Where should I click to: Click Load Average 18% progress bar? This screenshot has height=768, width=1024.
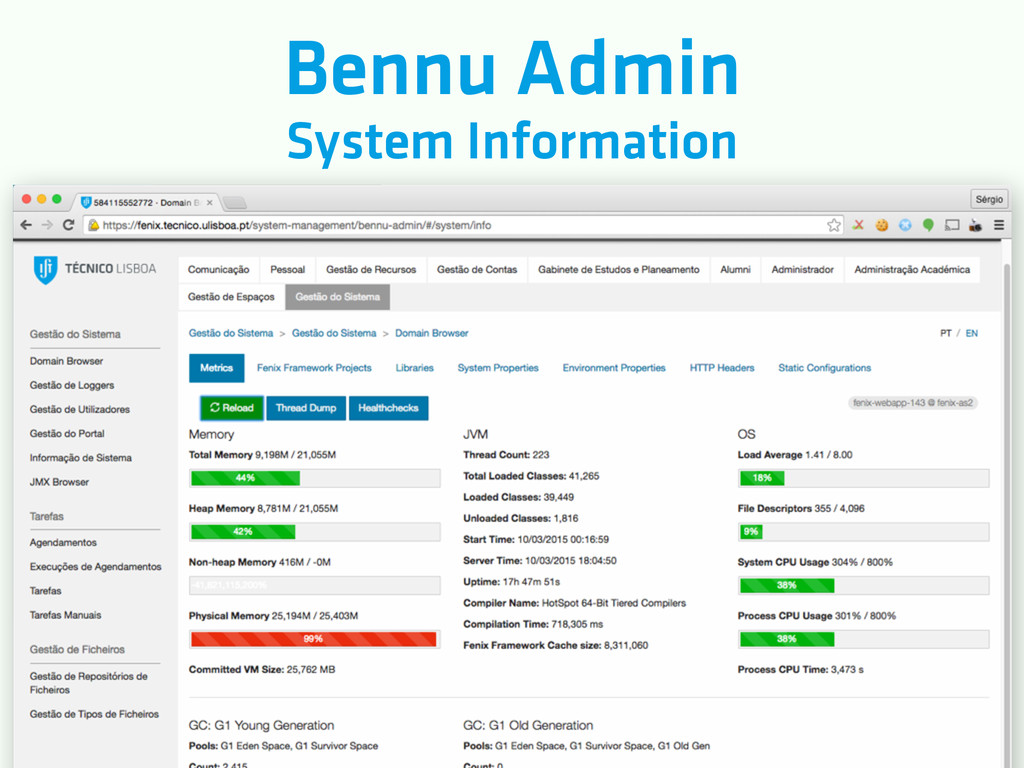(x=863, y=478)
